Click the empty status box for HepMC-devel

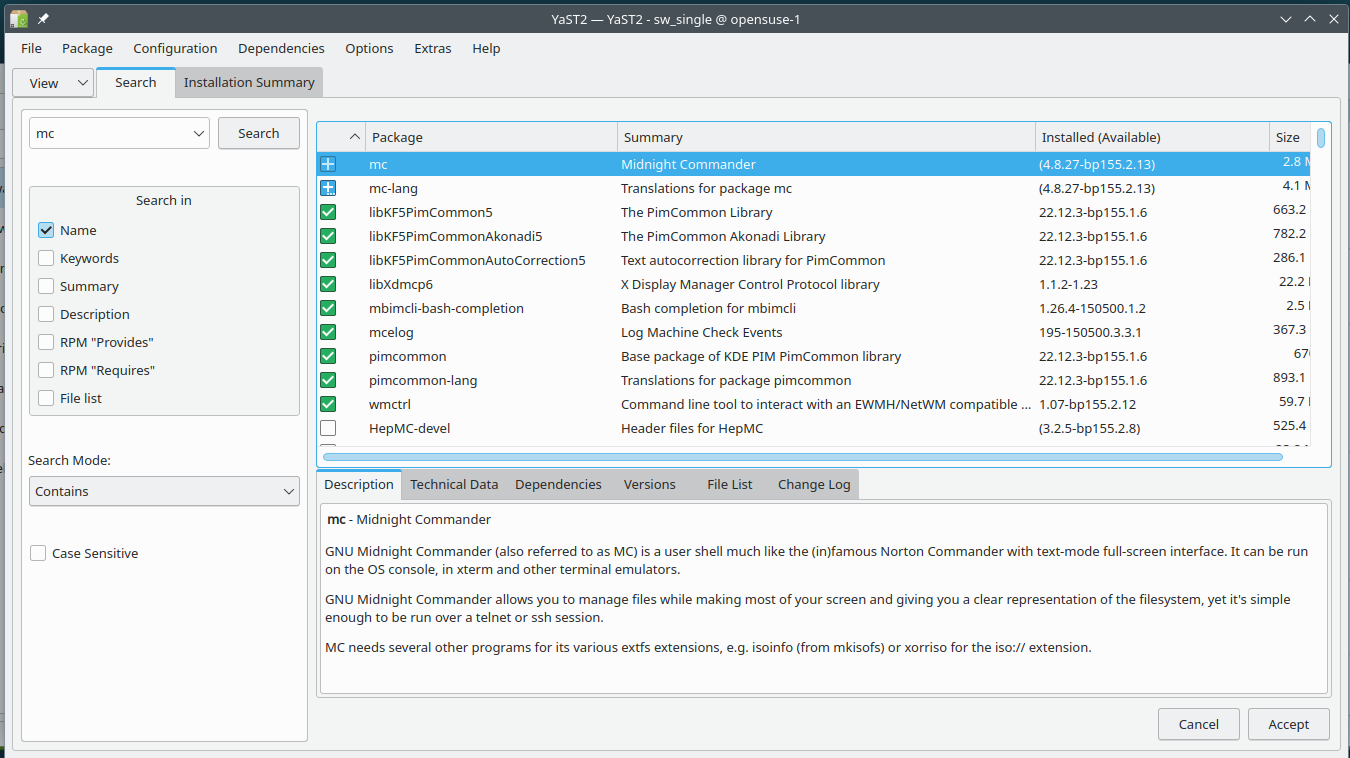[x=328, y=428]
